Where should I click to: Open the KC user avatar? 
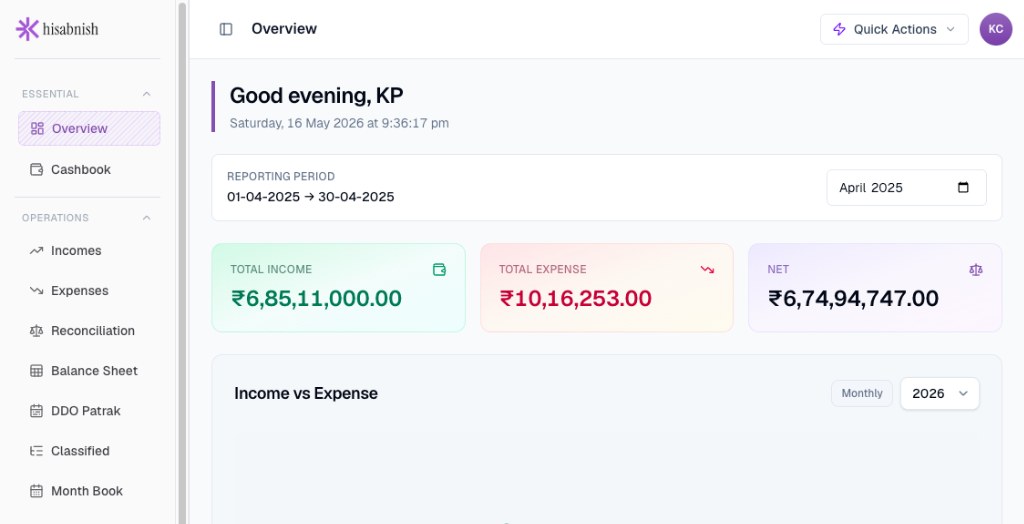tap(995, 29)
